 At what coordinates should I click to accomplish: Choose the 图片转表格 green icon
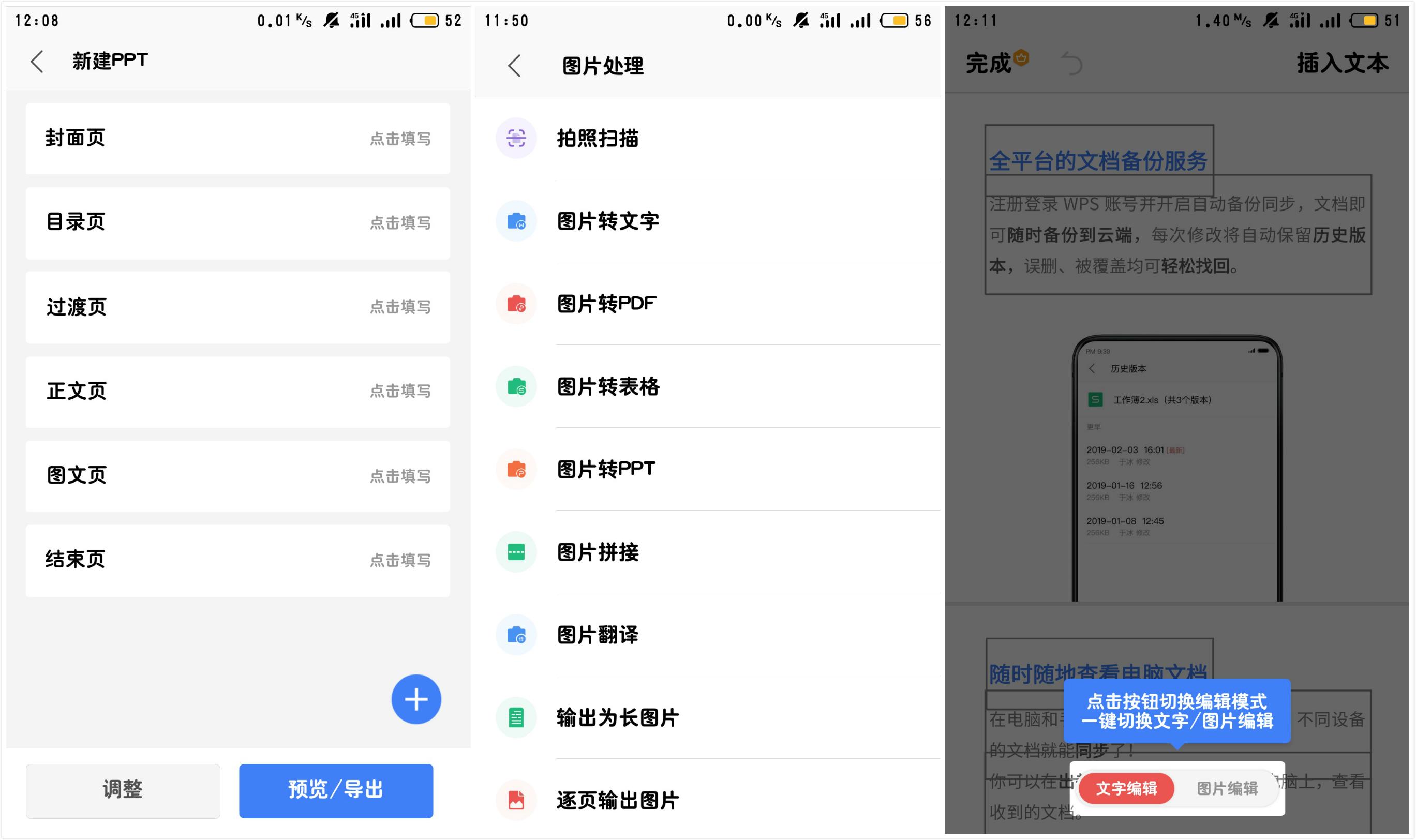coord(516,386)
